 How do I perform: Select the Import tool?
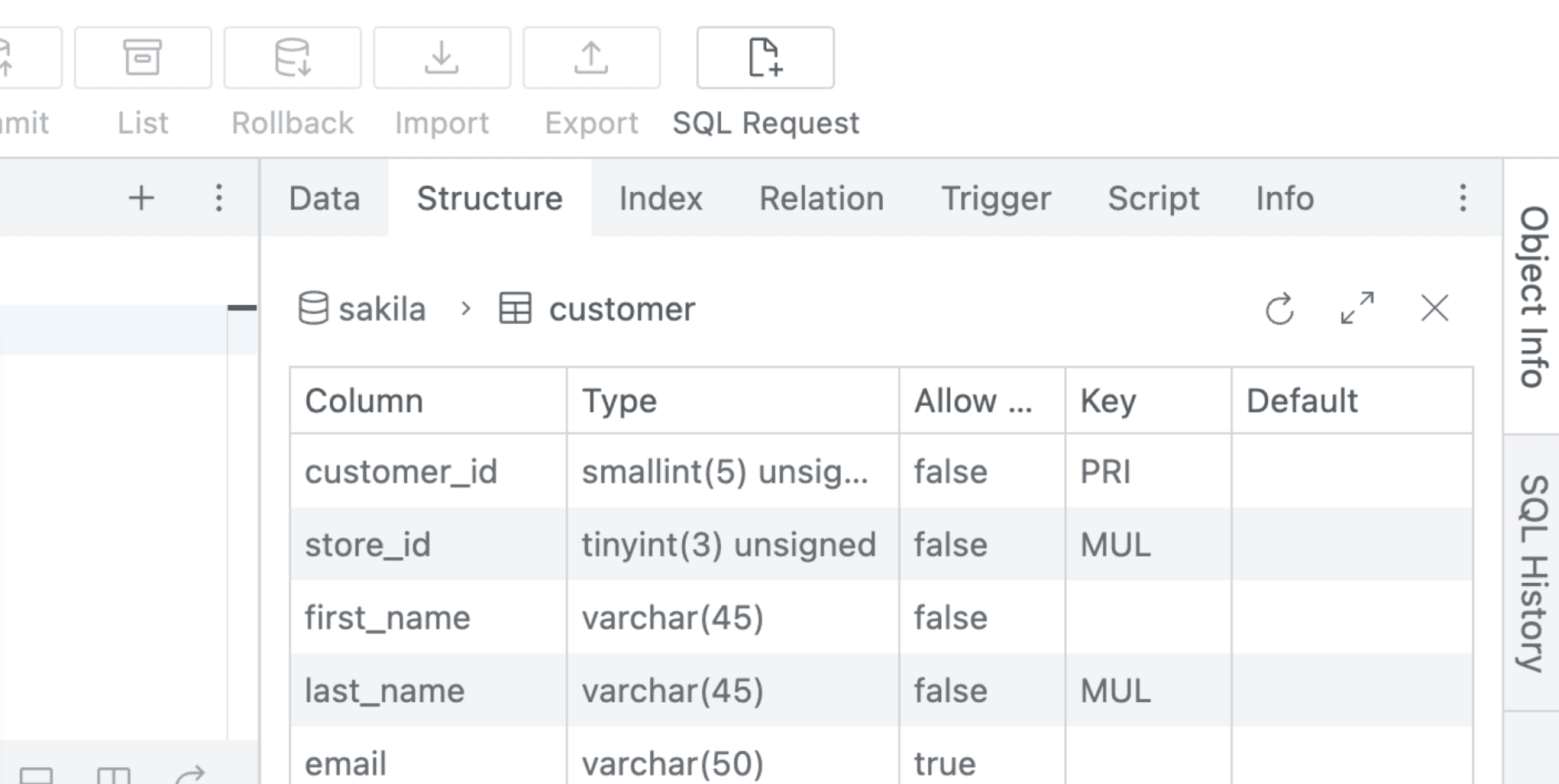tap(441, 58)
